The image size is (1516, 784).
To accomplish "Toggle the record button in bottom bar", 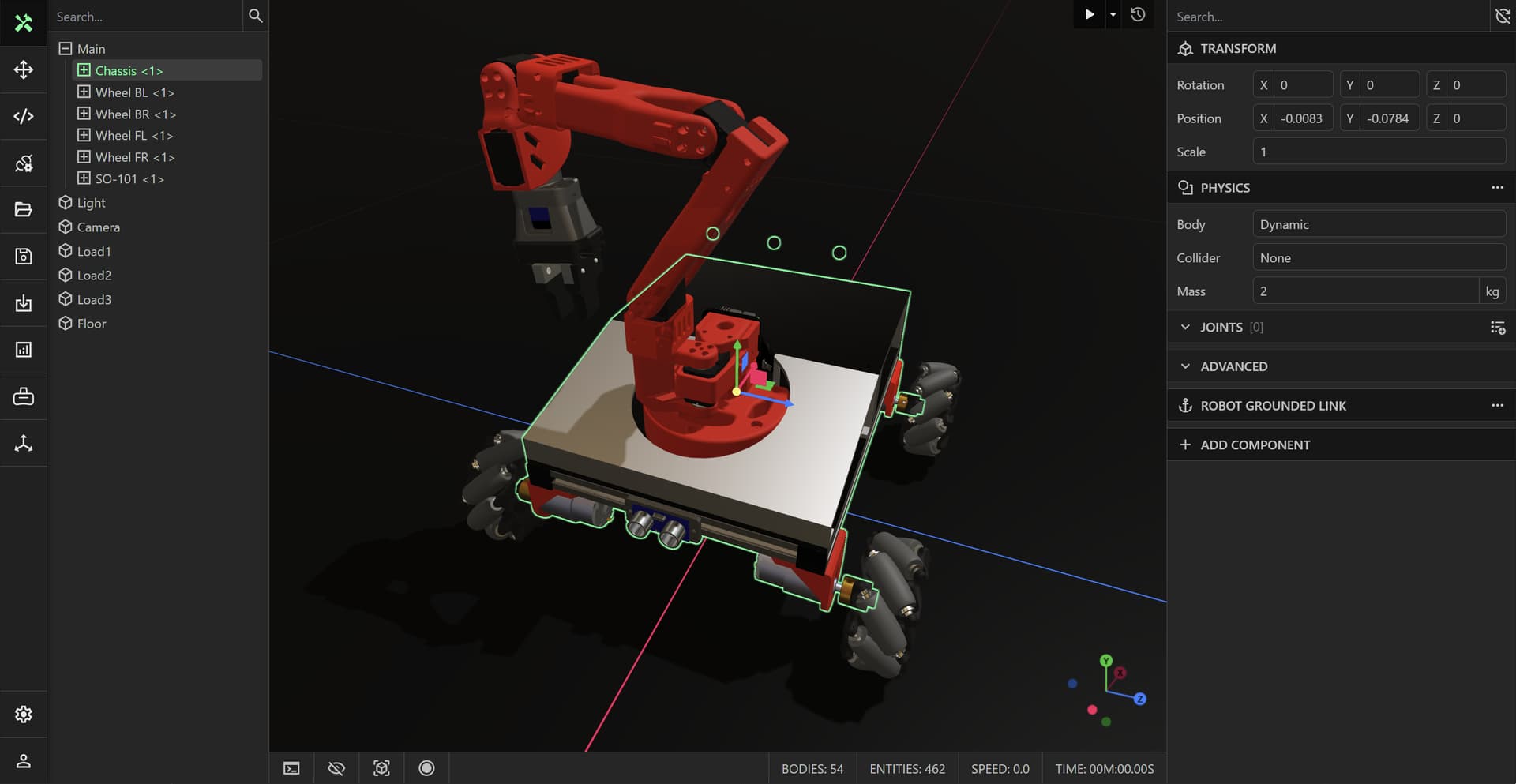I will (x=426, y=768).
